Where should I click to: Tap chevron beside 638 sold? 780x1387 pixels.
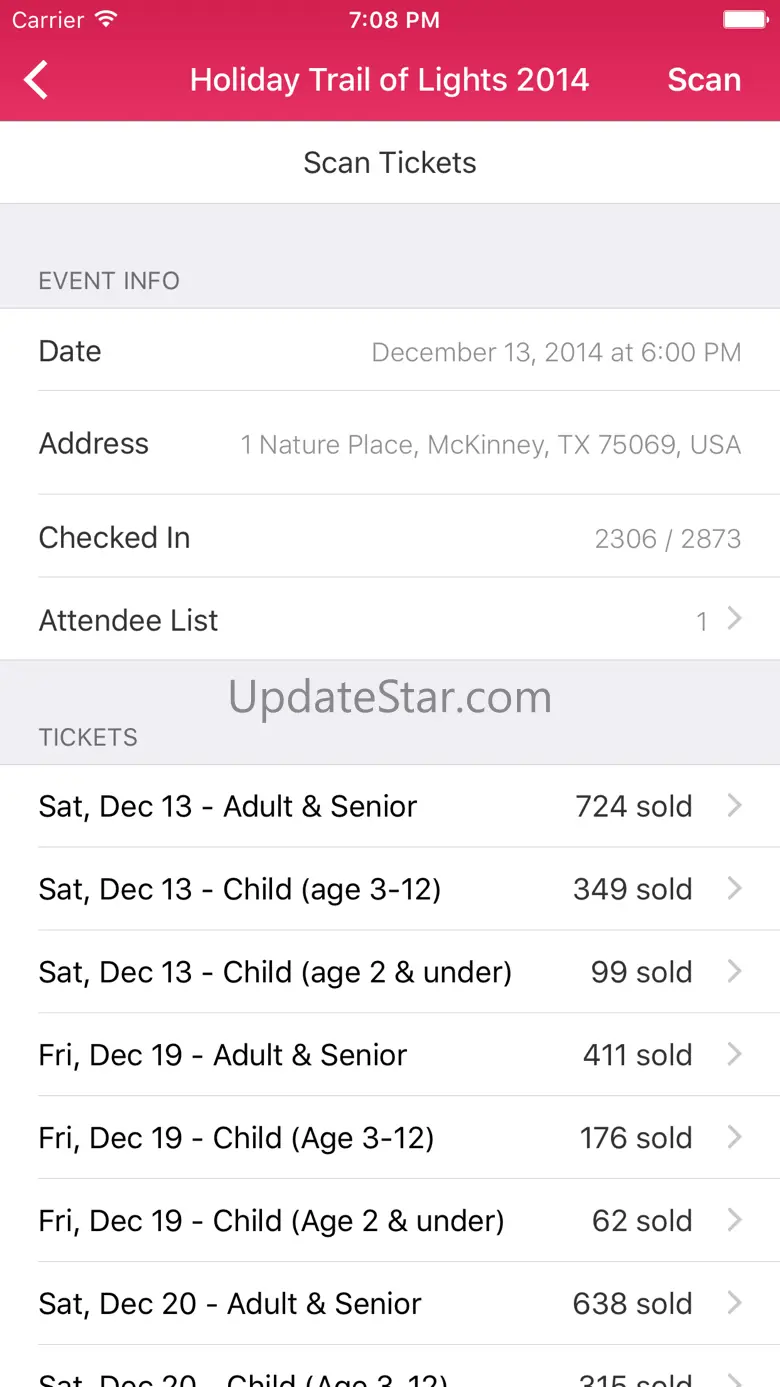coord(734,1303)
